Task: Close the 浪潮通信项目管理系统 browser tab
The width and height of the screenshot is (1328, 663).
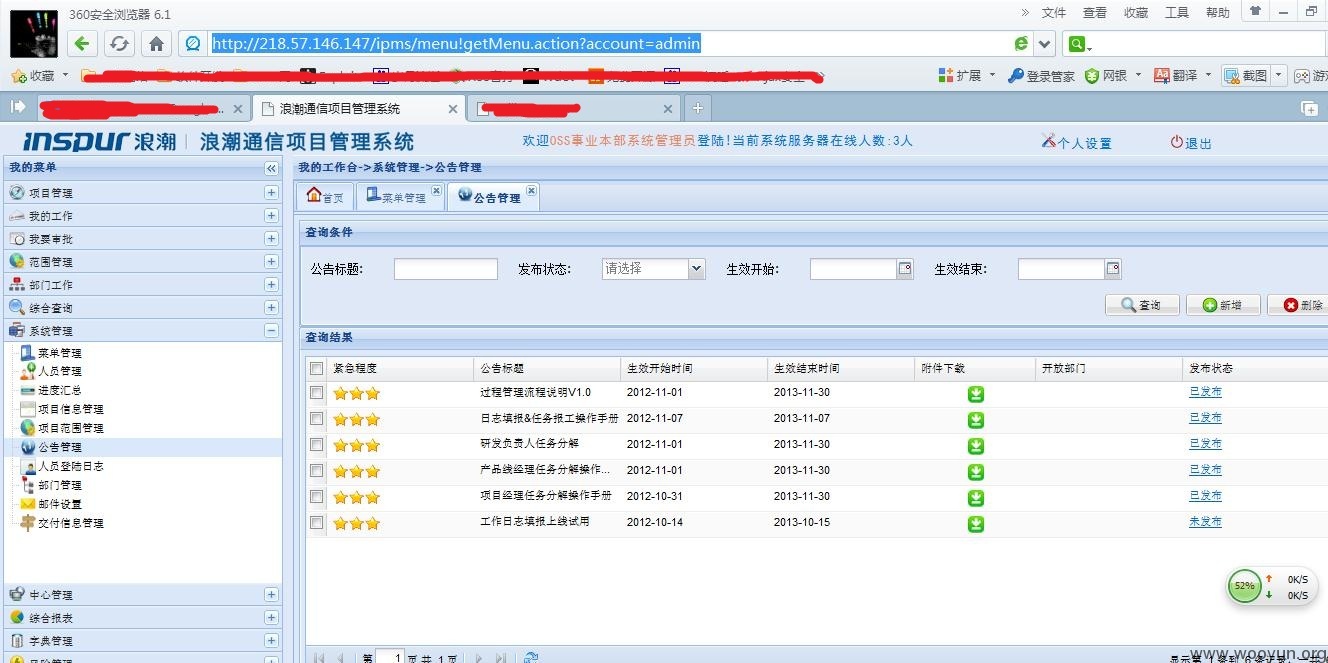Action: (x=452, y=109)
